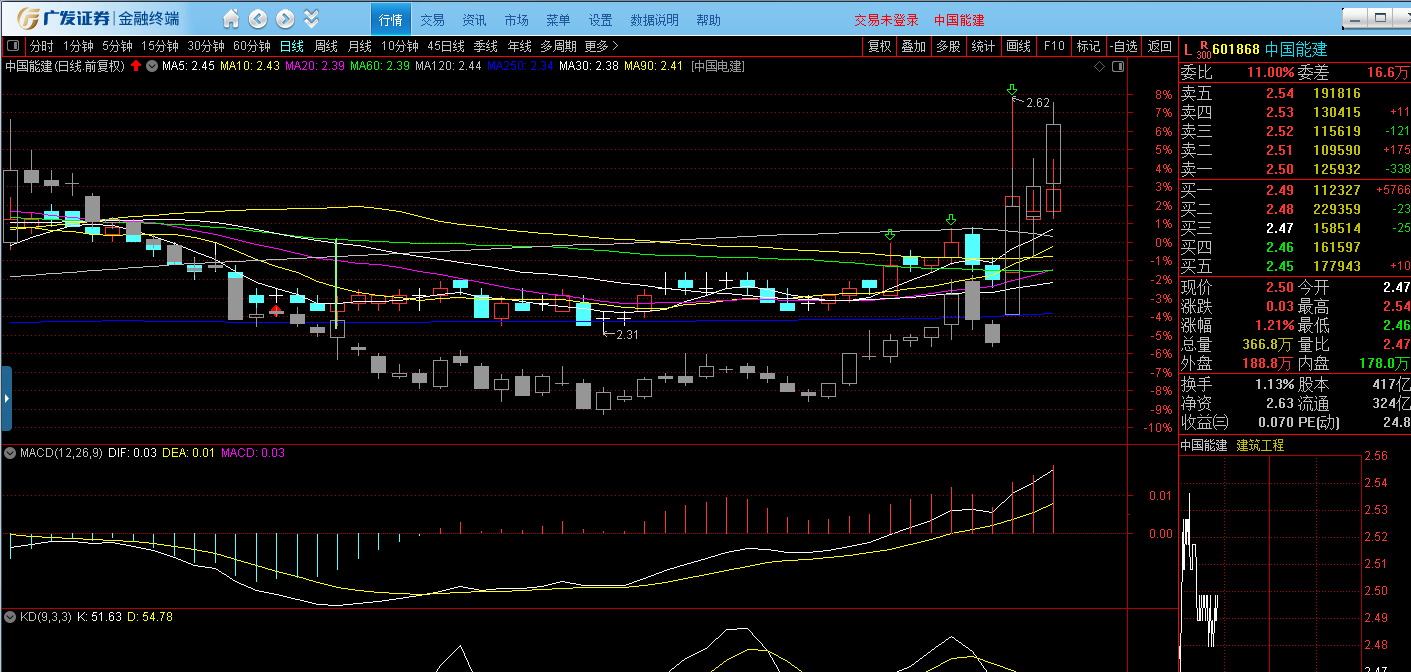Select the 日线 period

pos(292,46)
